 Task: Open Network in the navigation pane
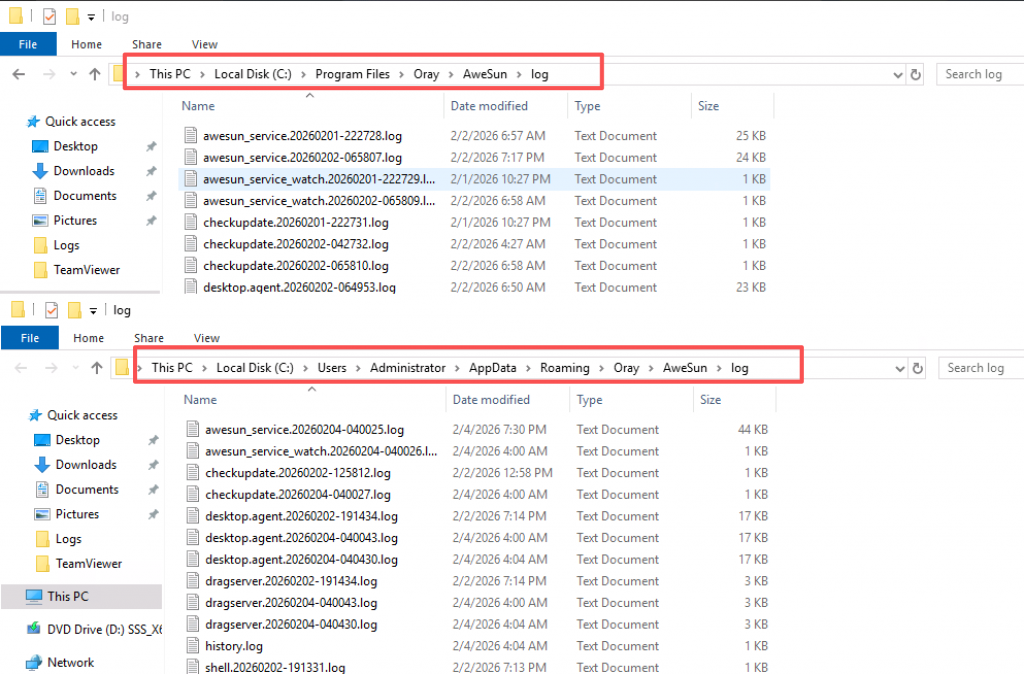(x=69, y=662)
